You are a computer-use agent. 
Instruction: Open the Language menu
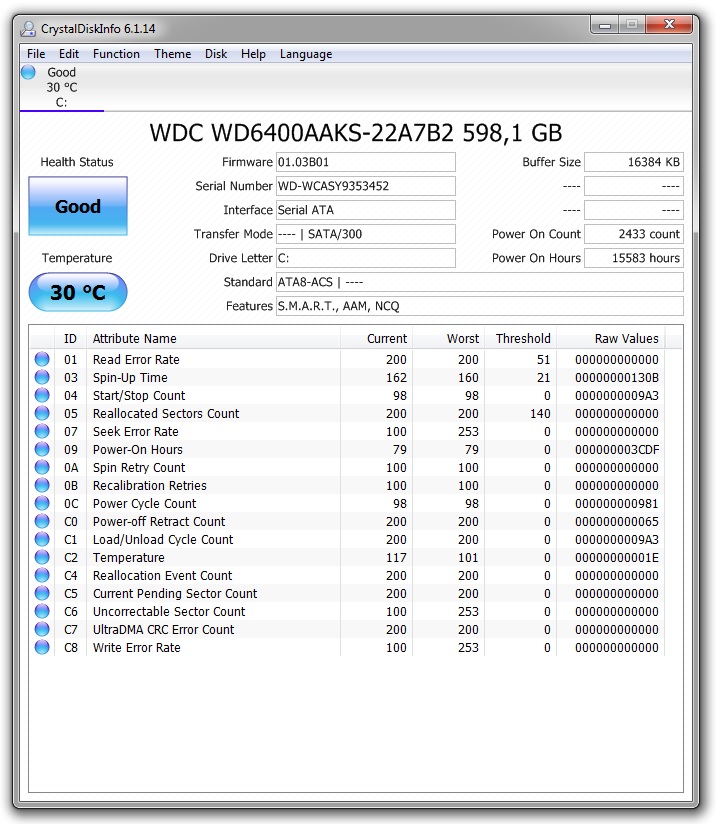click(x=306, y=54)
